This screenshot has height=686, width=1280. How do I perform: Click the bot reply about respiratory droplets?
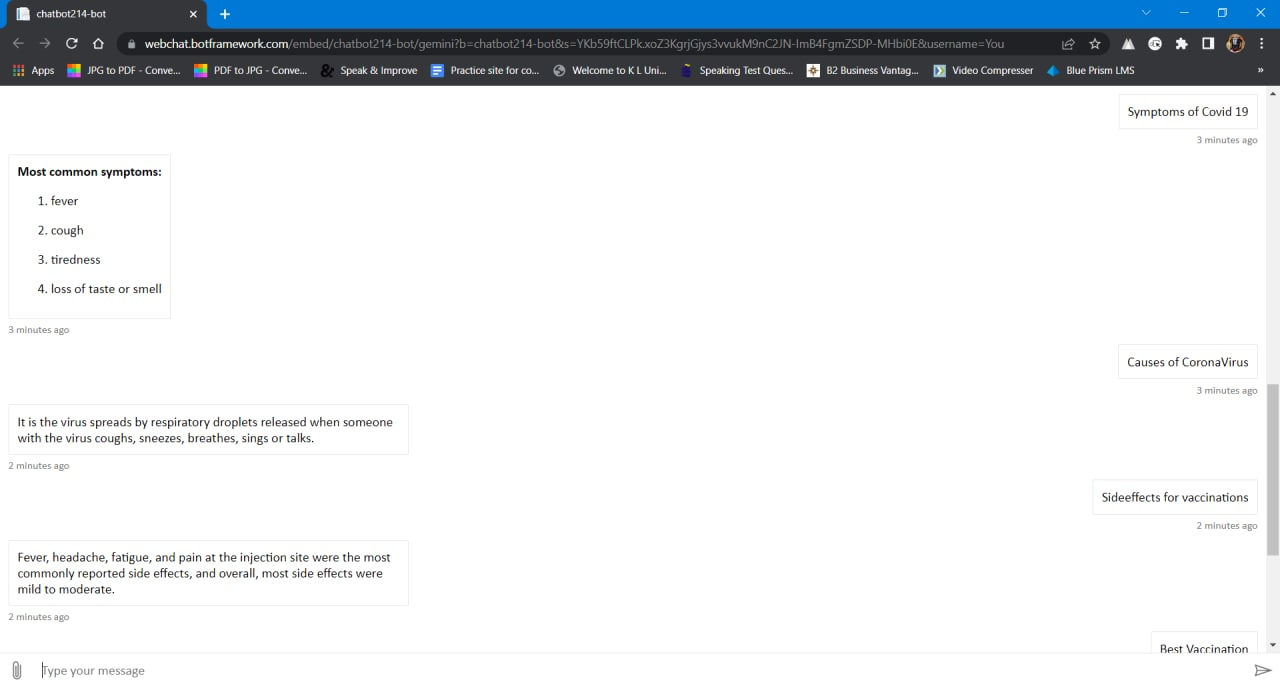[x=208, y=430]
